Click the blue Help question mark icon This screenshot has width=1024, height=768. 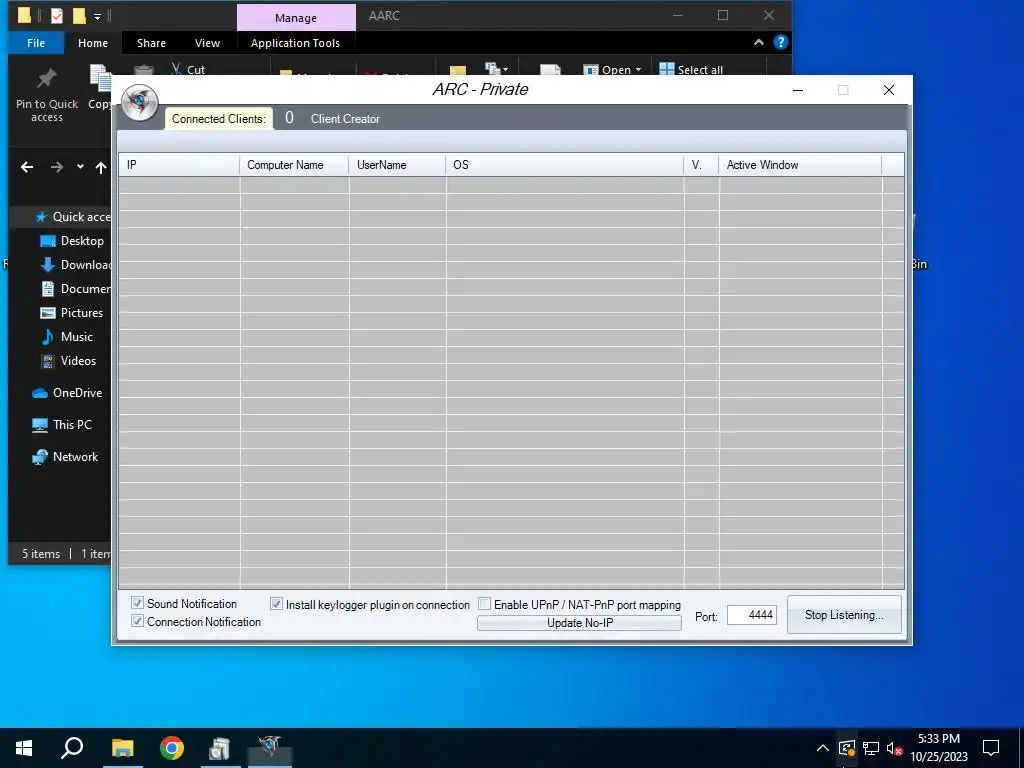point(780,42)
